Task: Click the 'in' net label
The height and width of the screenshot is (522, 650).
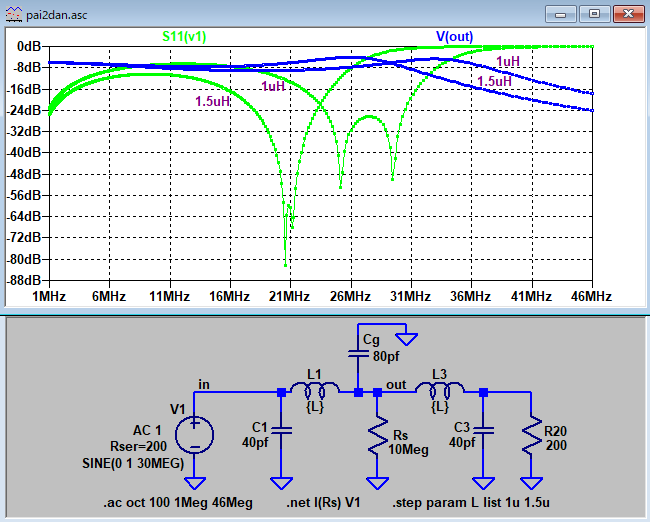Action: tap(204, 383)
